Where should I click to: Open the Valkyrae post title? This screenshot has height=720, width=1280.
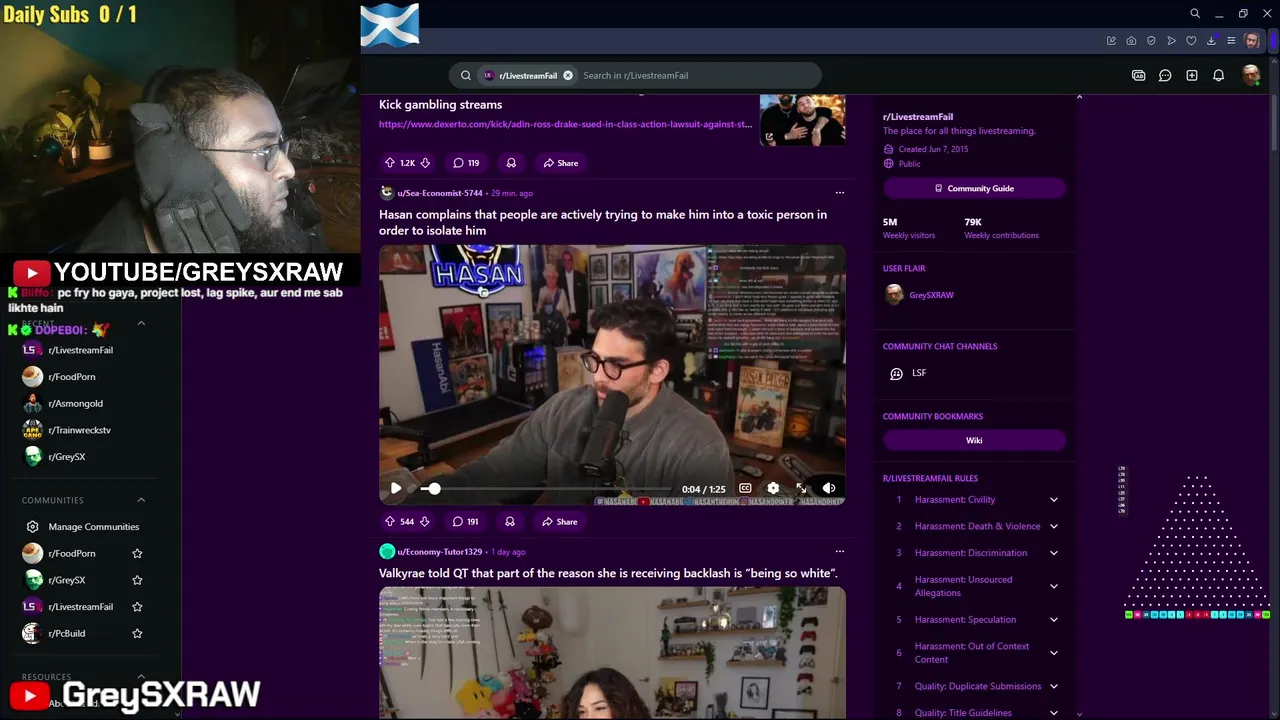[608, 573]
